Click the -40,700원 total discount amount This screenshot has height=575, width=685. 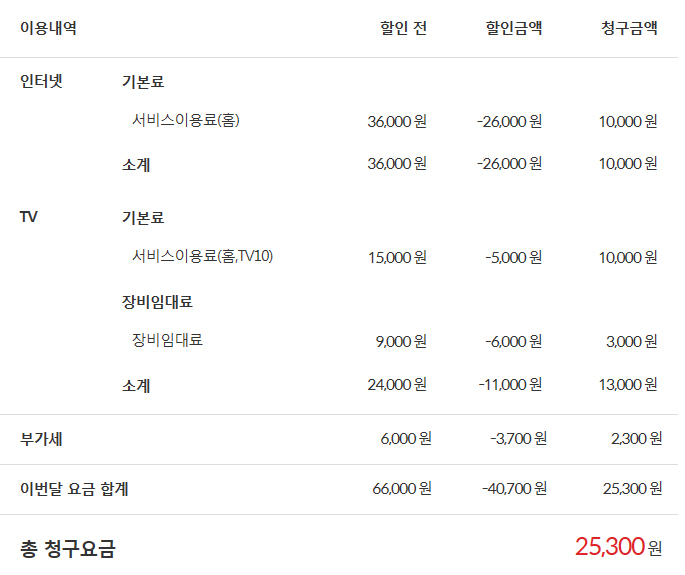coord(514,489)
